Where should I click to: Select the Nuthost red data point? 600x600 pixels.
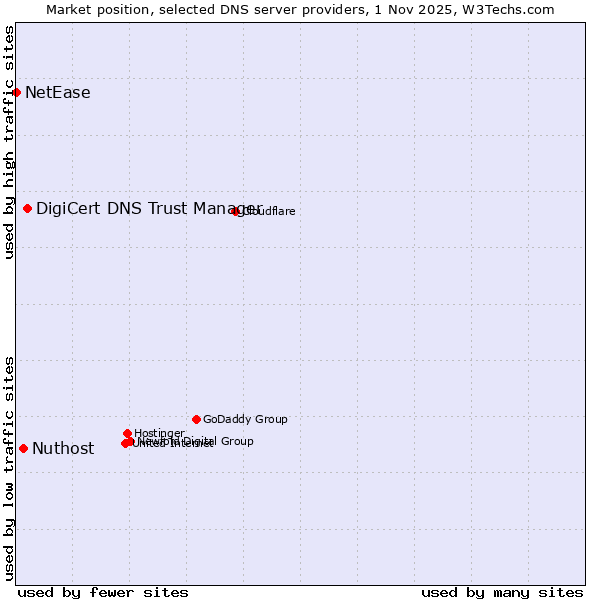[24, 448]
